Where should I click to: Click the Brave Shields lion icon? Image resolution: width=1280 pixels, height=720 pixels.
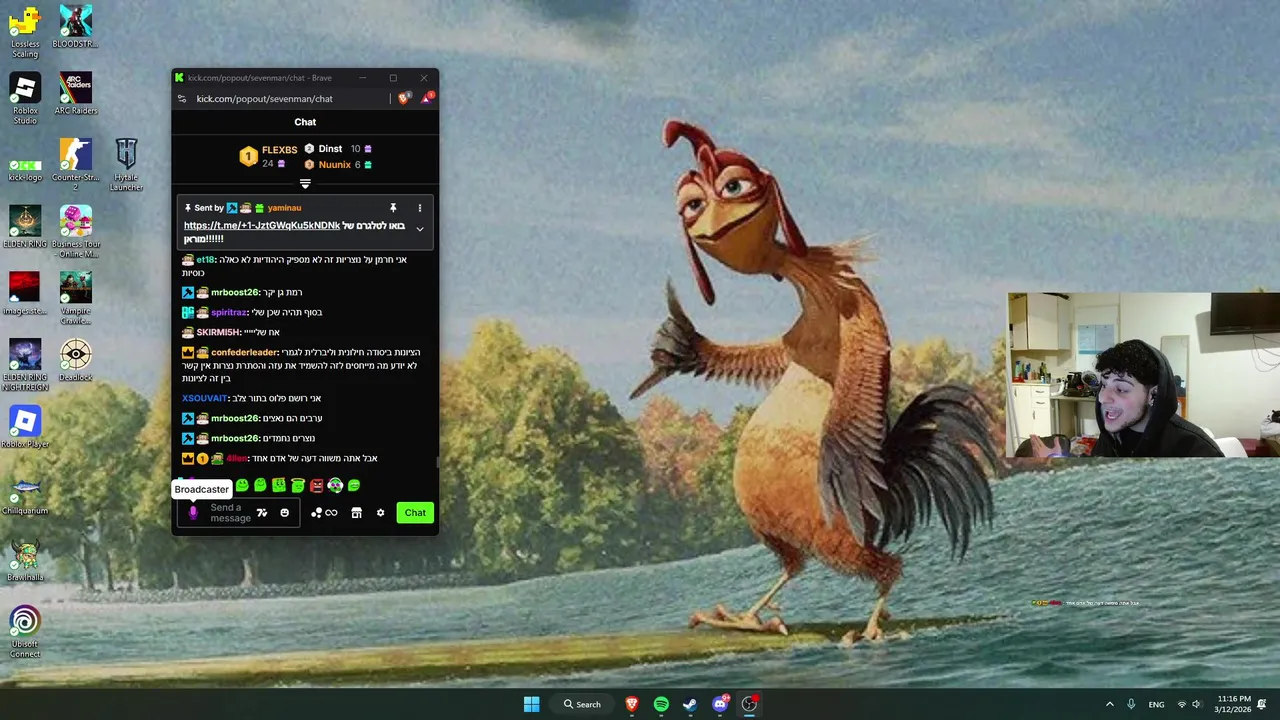pyautogui.click(x=404, y=98)
